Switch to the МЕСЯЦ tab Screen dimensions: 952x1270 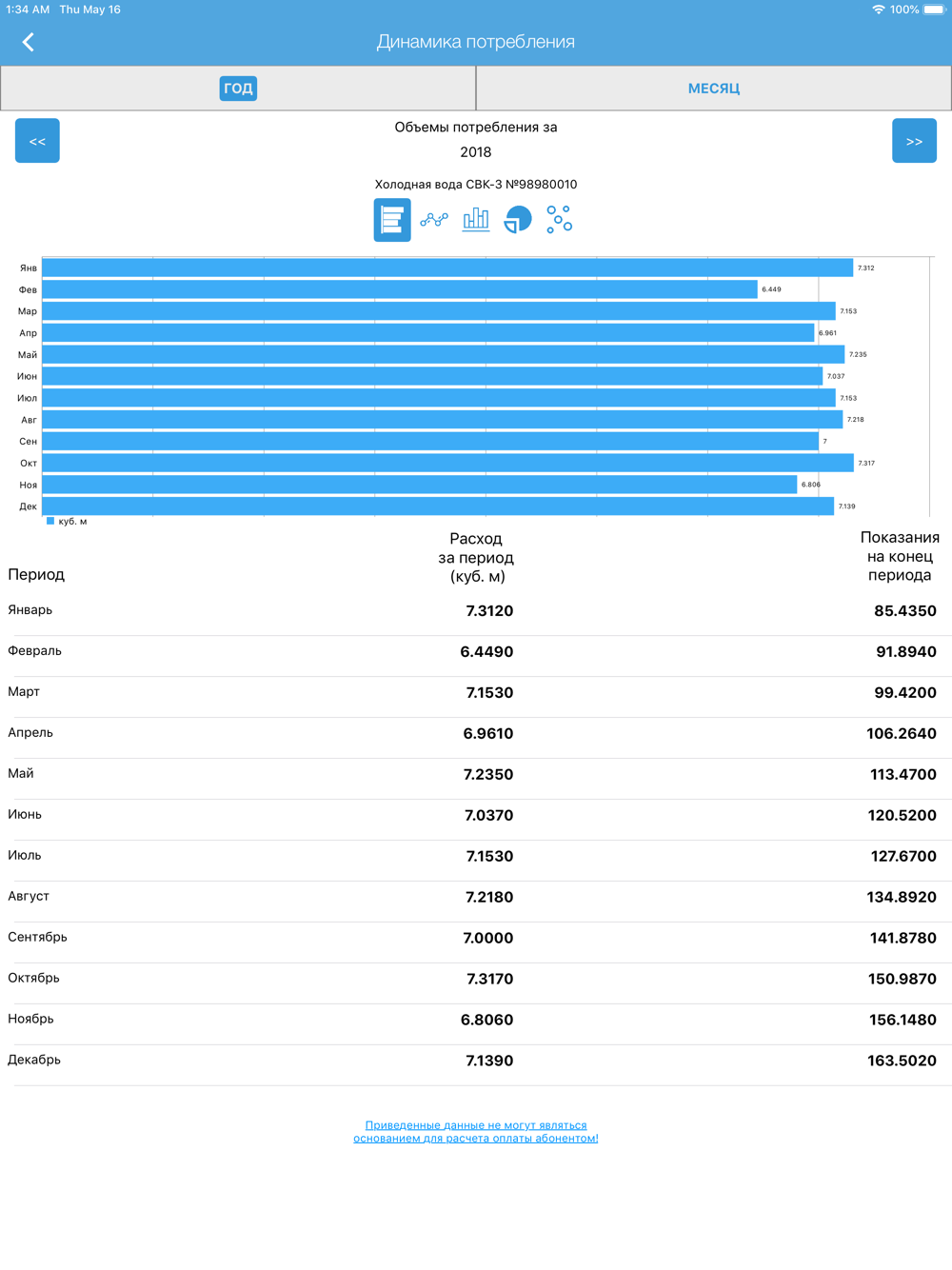point(714,89)
